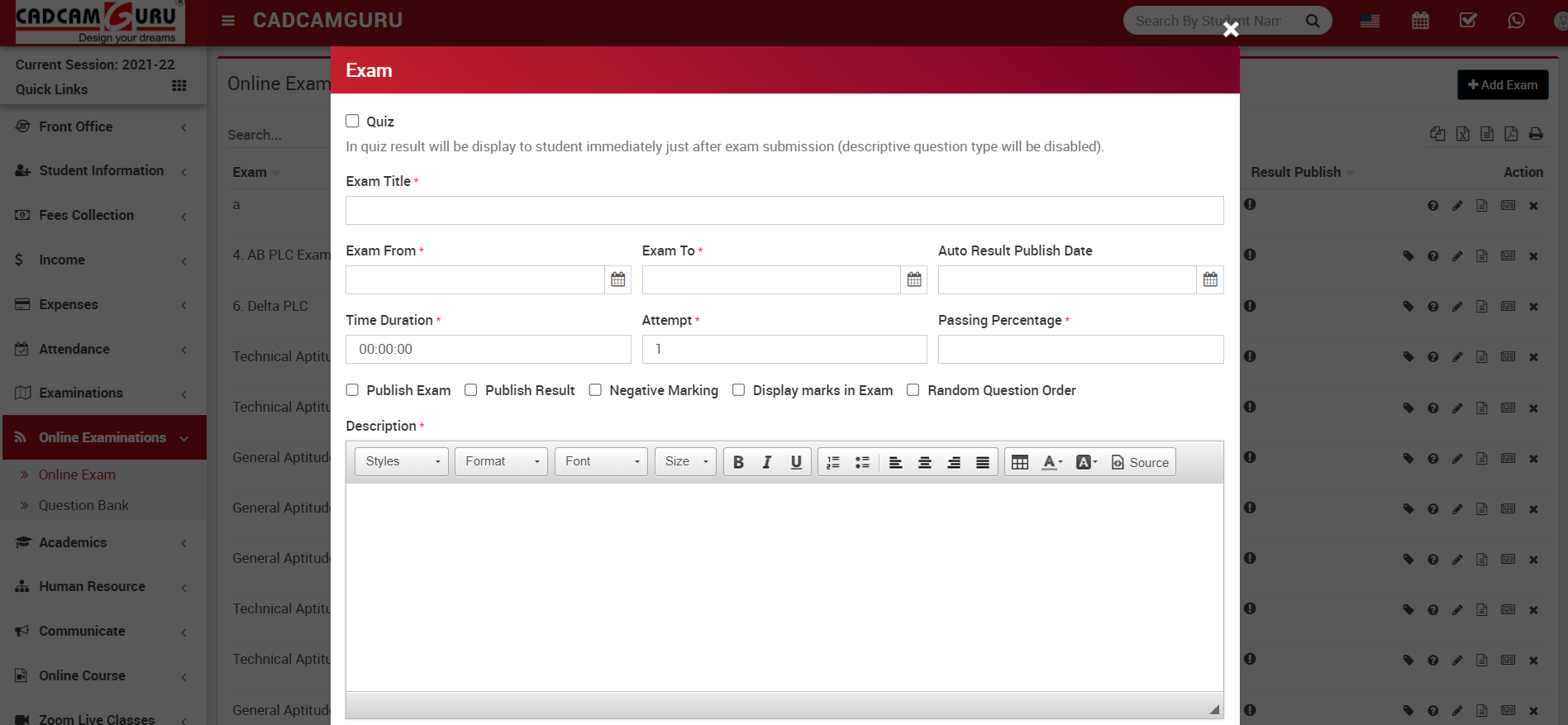Check the Negative Marking option
The width and height of the screenshot is (1568, 725).
(x=595, y=390)
